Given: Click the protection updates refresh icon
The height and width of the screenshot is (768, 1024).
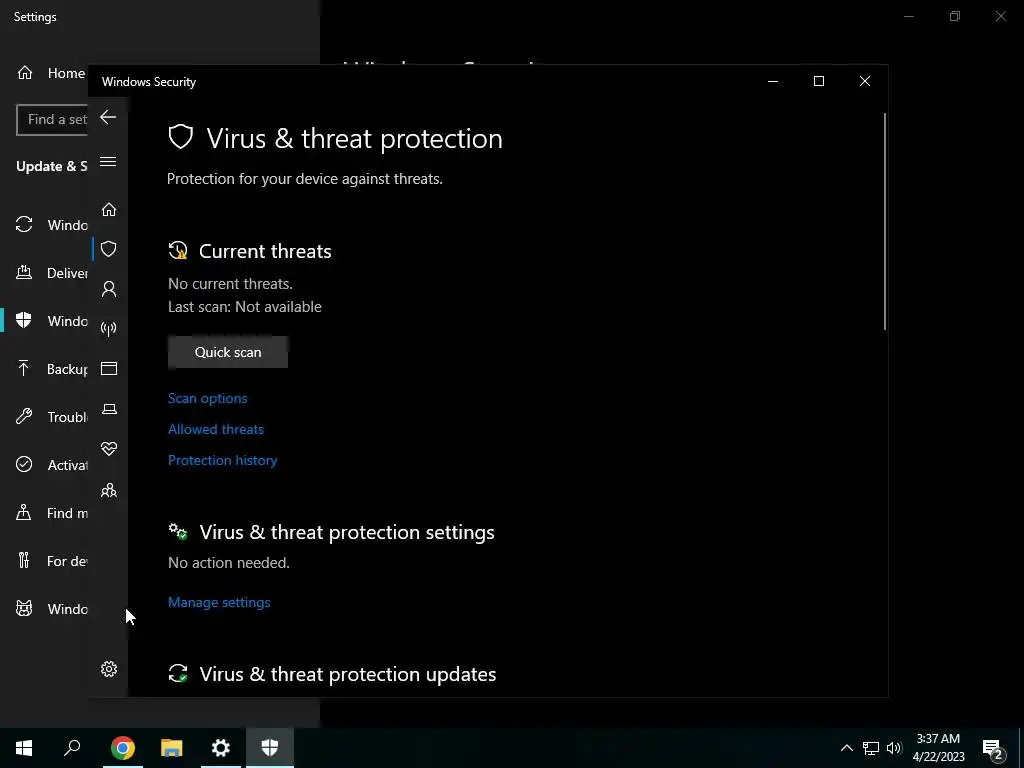Looking at the screenshot, I should pyautogui.click(x=178, y=673).
